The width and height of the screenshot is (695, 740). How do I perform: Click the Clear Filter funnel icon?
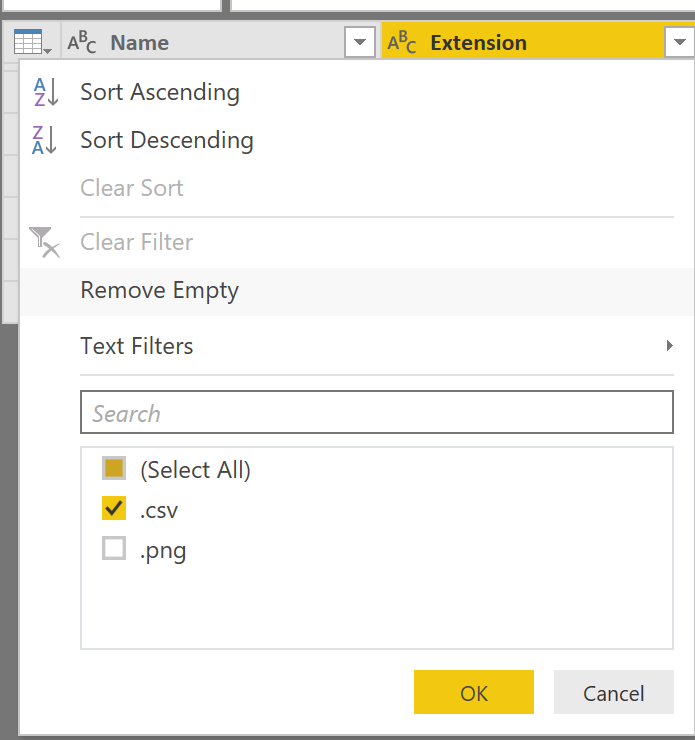pos(44,242)
